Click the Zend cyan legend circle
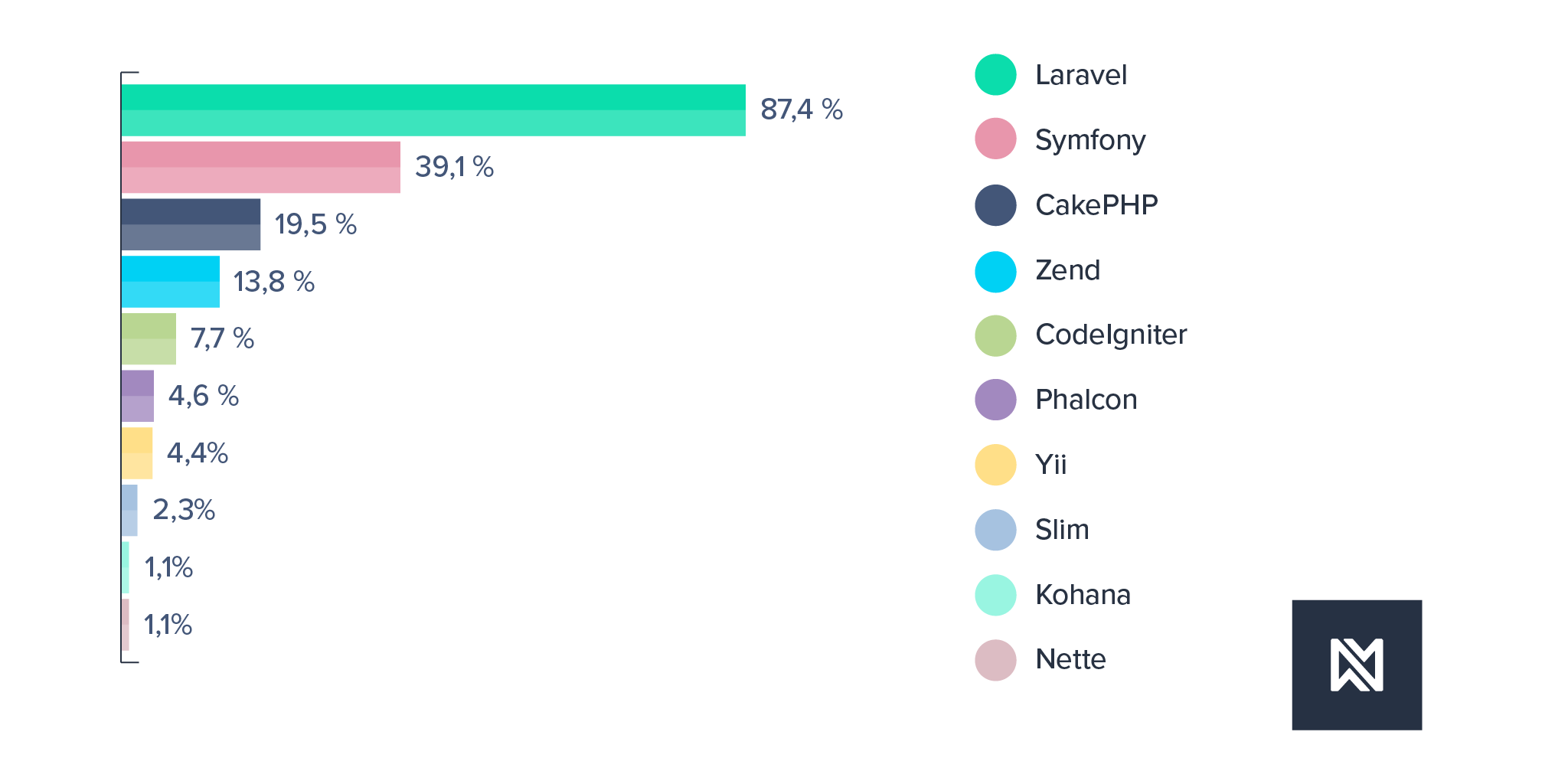The width and height of the screenshot is (1568, 784). pyautogui.click(x=995, y=272)
